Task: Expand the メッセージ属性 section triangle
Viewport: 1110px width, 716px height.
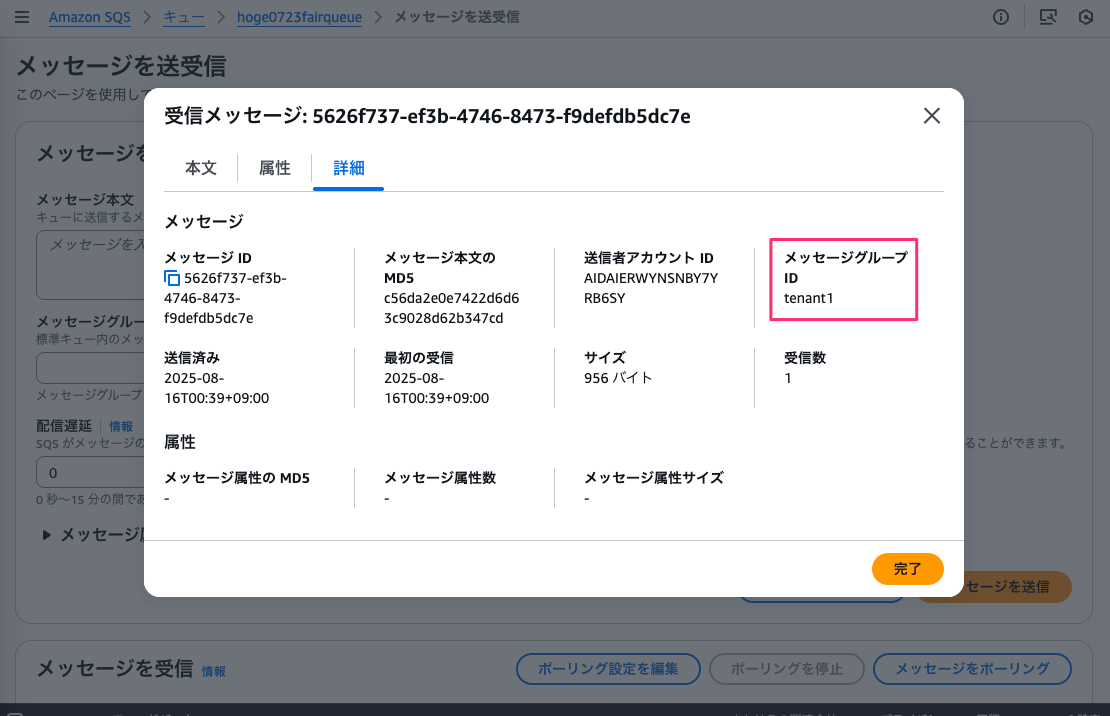Action: [46, 535]
